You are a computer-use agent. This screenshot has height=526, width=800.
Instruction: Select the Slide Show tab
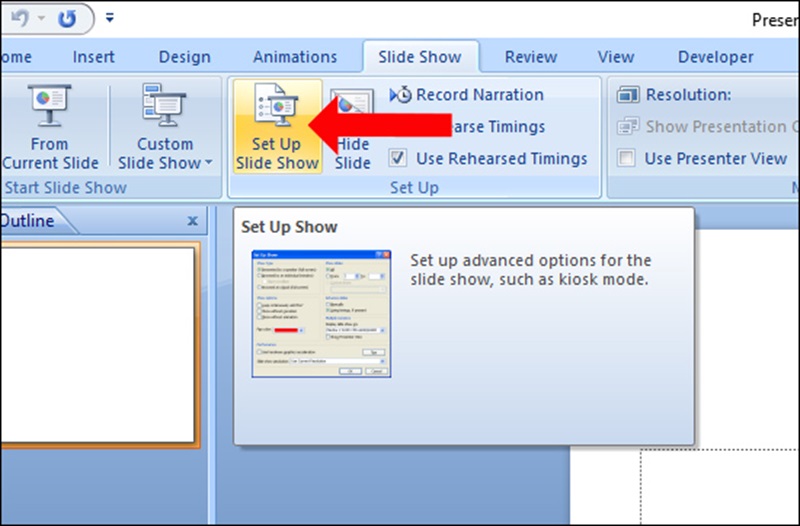(x=420, y=57)
